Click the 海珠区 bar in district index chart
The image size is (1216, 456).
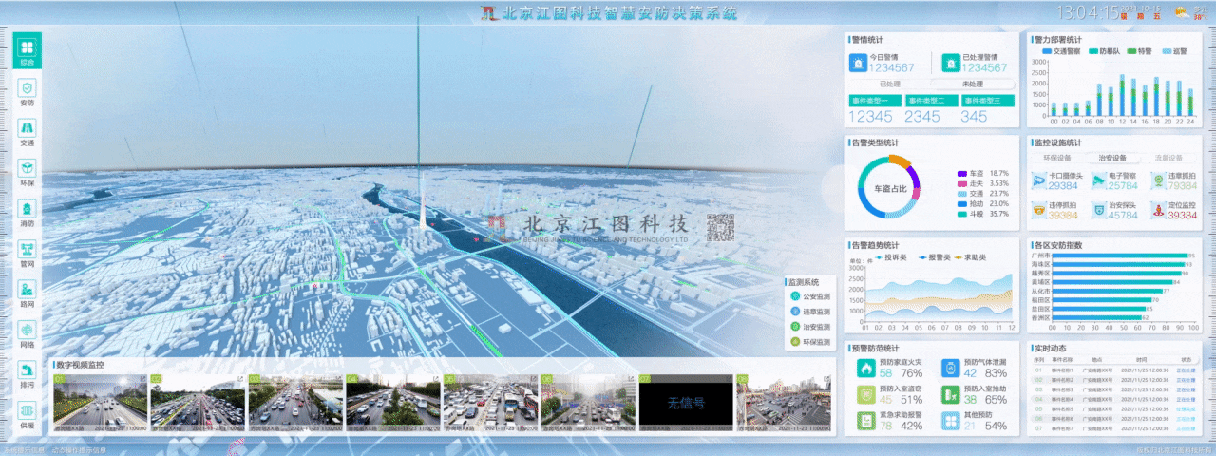[x=1119, y=265]
